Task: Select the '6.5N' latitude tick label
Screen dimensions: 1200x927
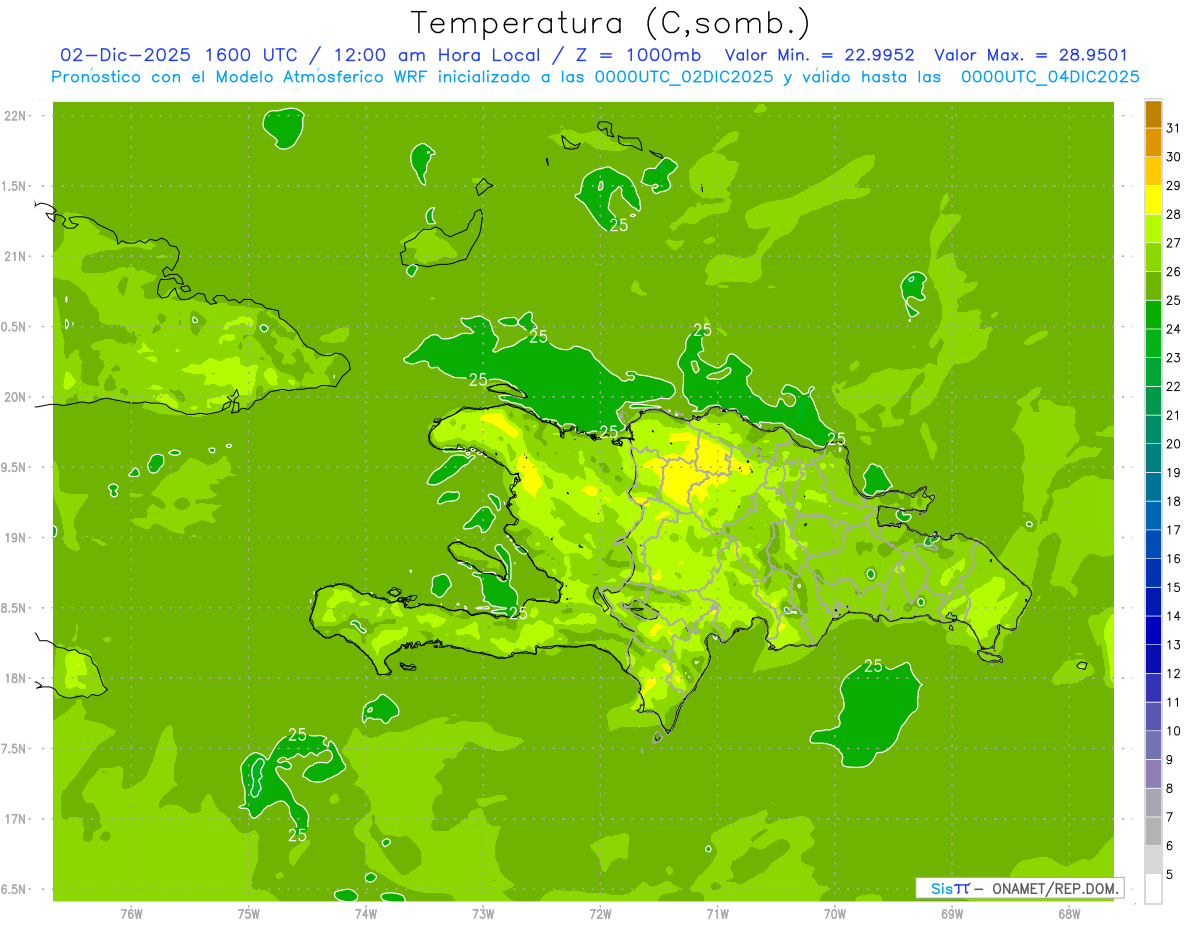Action: coord(14,889)
